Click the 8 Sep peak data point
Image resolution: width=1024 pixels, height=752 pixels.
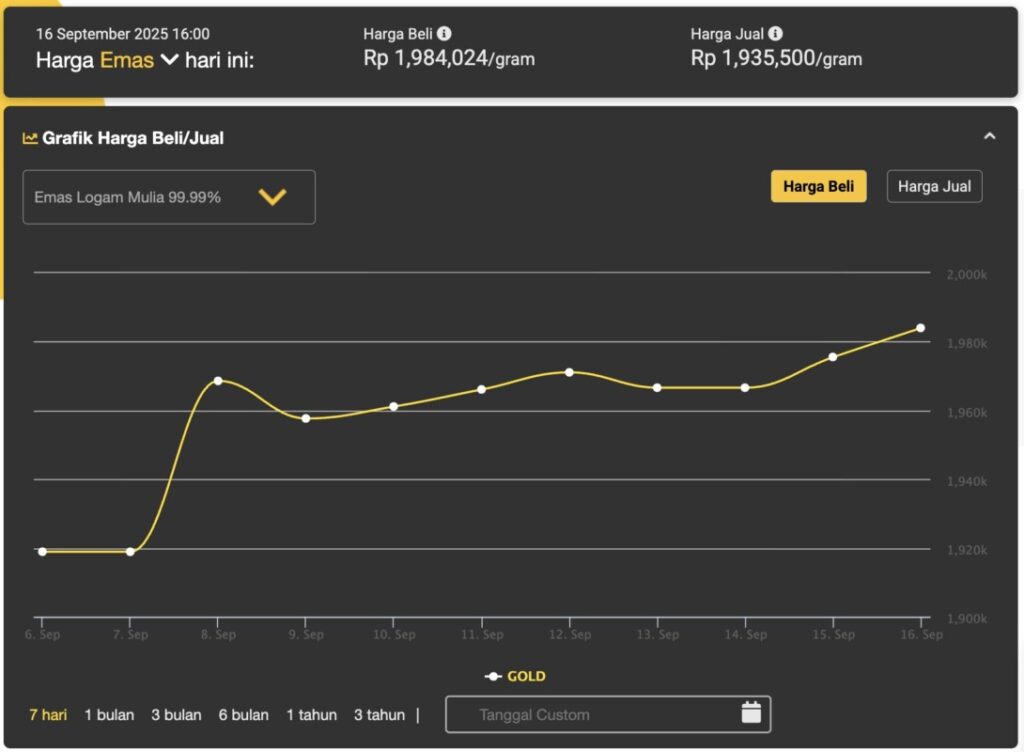point(218,381)
